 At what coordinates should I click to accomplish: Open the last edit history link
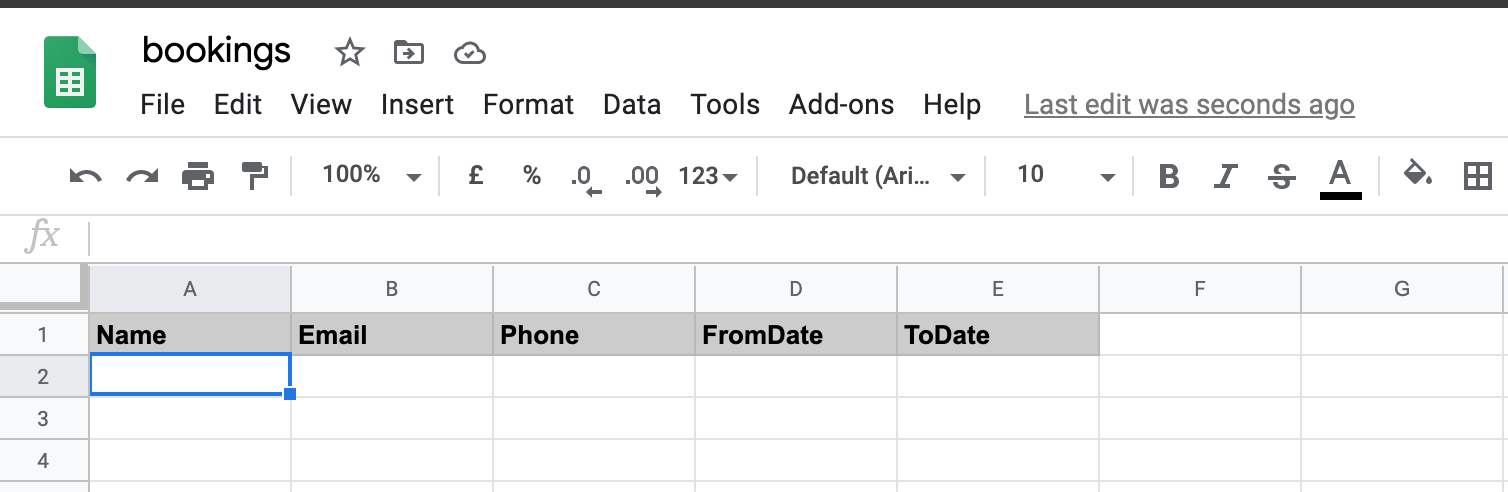pos(1189,105)
